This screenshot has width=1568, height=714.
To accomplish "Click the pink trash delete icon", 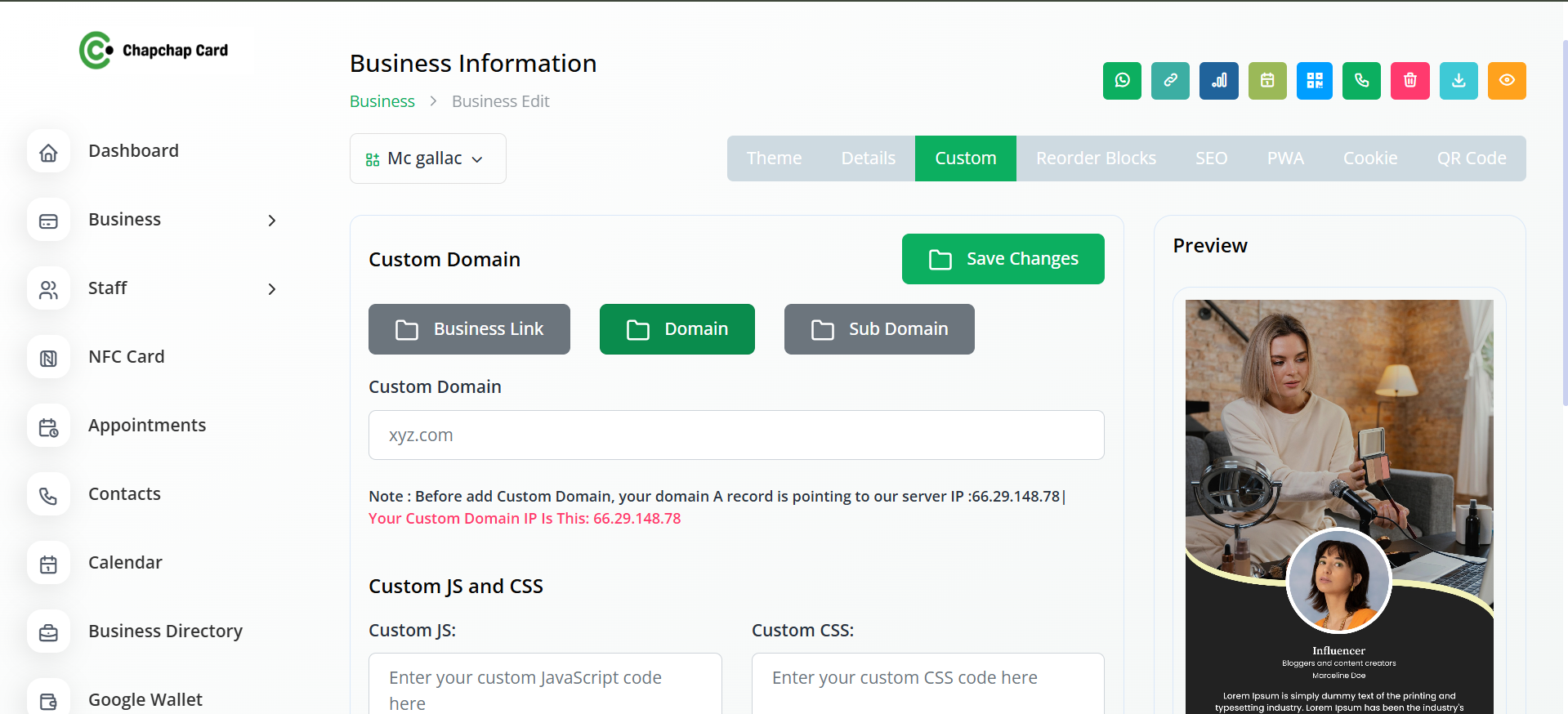I will (x=1410, y=81).
